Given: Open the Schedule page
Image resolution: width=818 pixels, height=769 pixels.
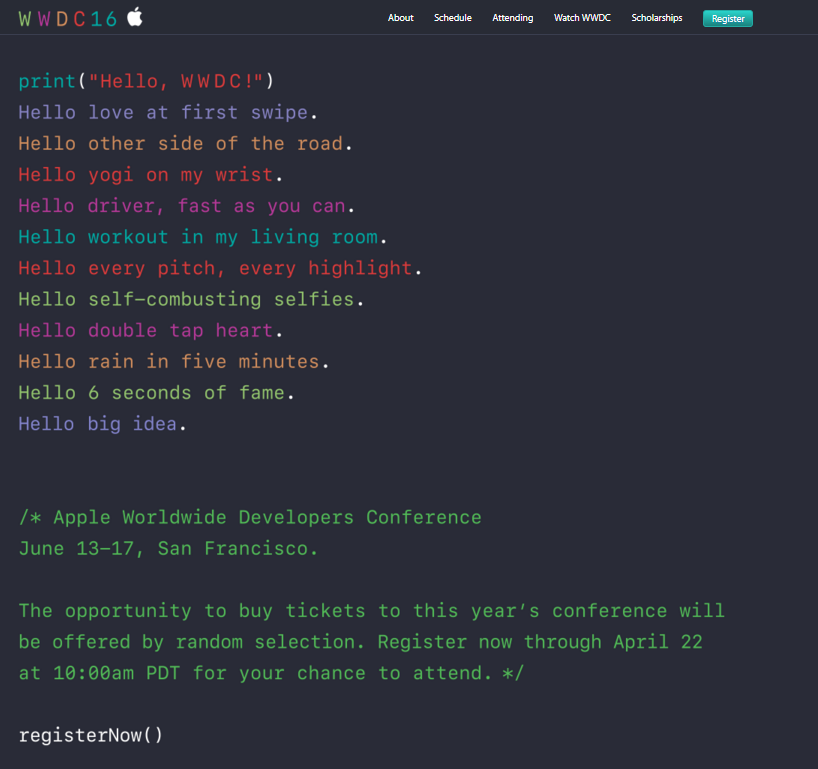Looking at the screenshot, I should click(452, 18).
